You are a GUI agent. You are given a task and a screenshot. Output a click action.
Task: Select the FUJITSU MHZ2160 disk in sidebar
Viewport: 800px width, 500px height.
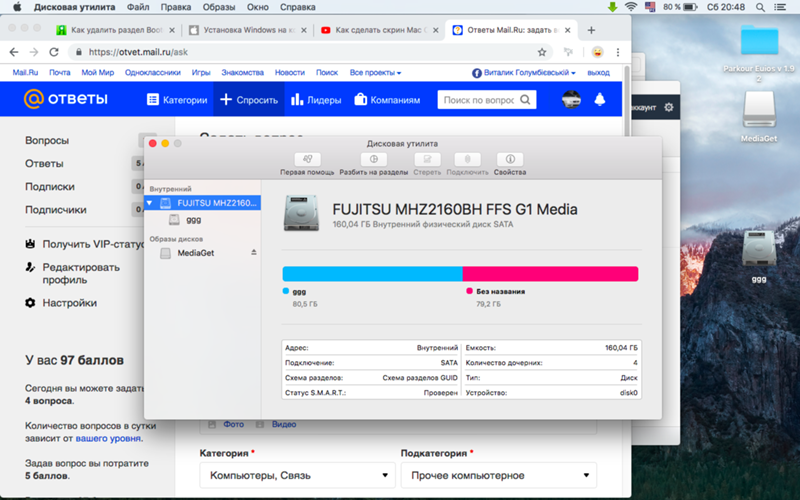pyautogui.click(x=203, y=203)
